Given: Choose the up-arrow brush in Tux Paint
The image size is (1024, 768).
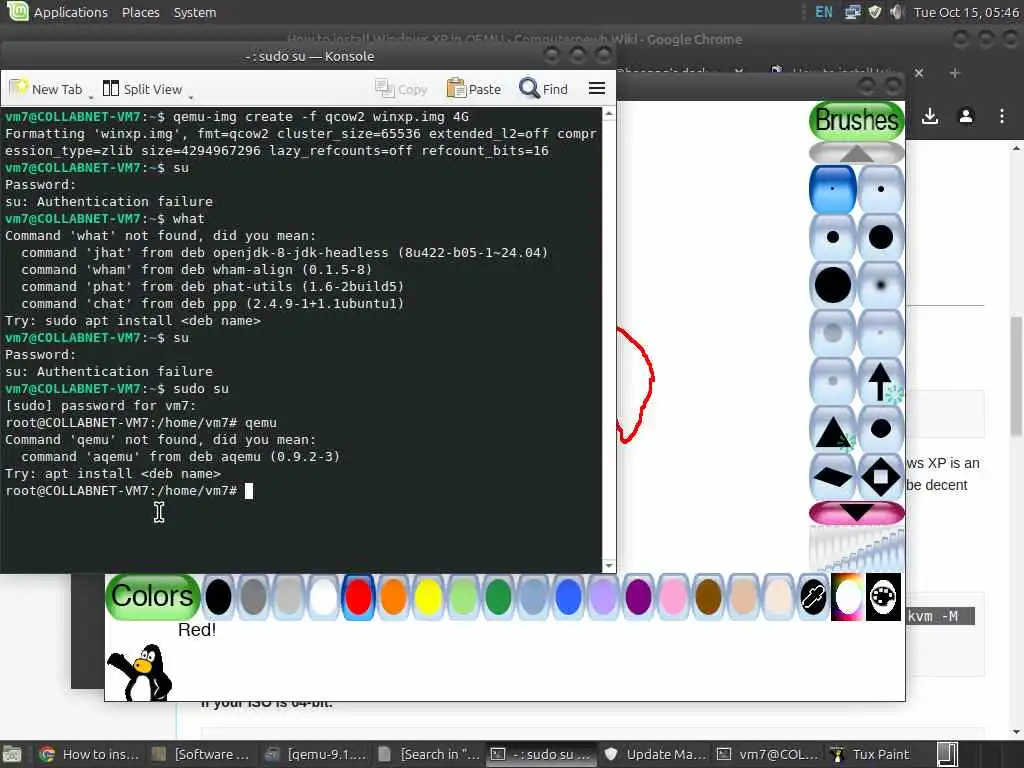Looking at the screenshot, I should (x=880, y=381).
